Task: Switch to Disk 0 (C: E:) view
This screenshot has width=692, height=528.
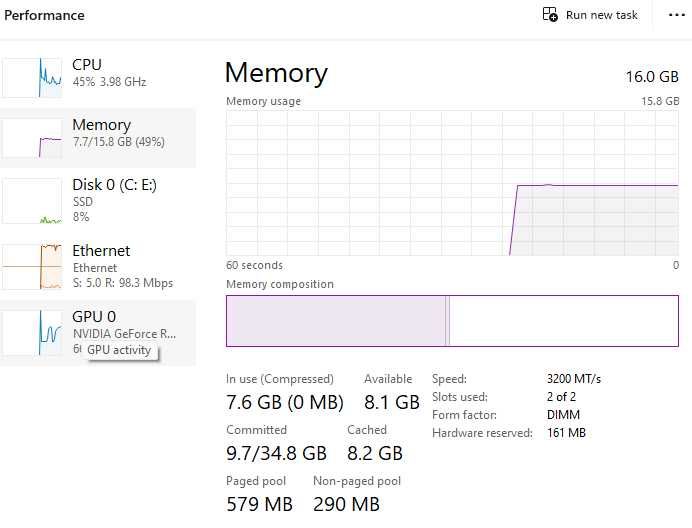Action: [114, 185]
